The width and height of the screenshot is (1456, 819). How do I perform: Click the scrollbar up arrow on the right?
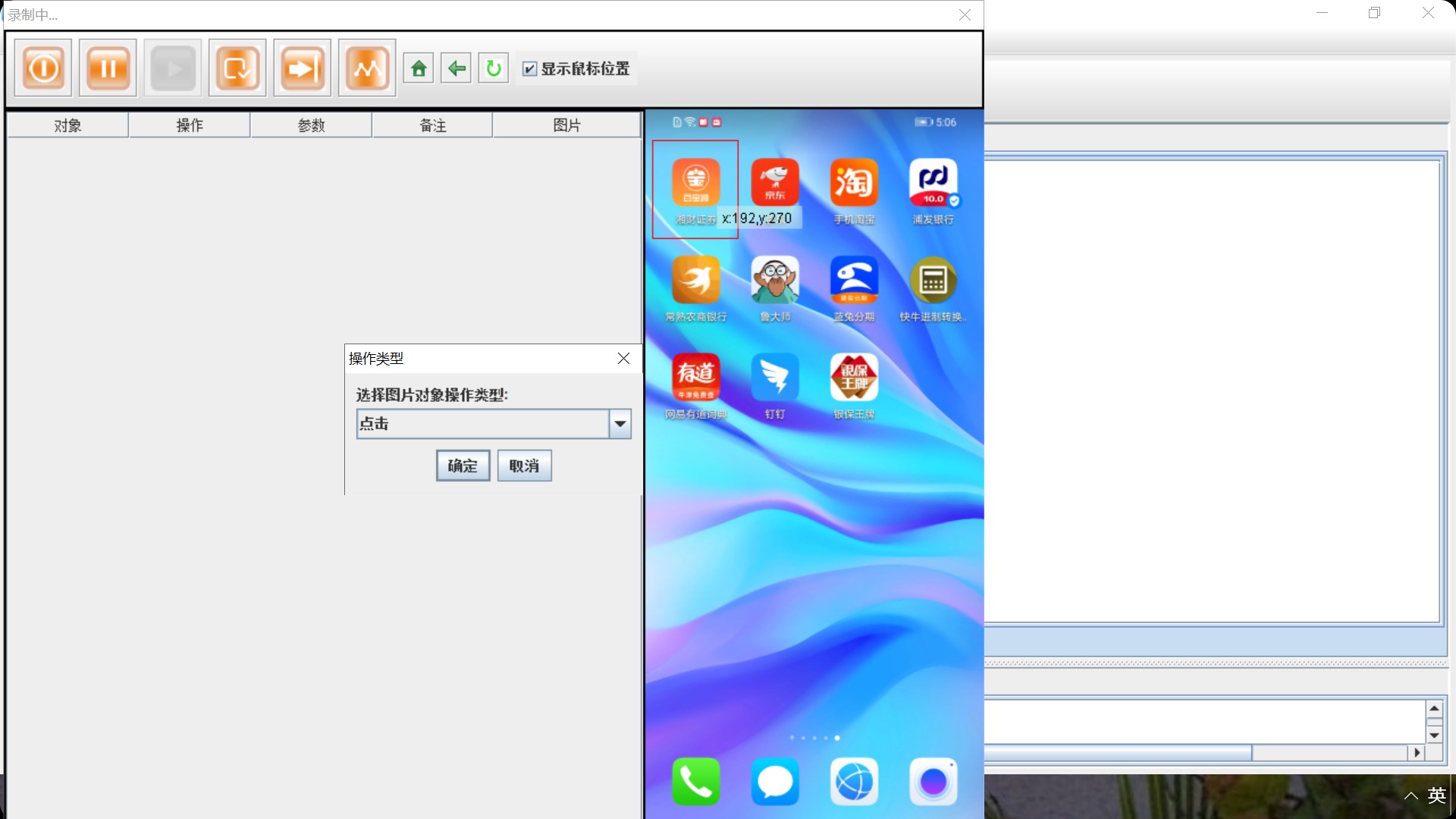point(1434,707)
